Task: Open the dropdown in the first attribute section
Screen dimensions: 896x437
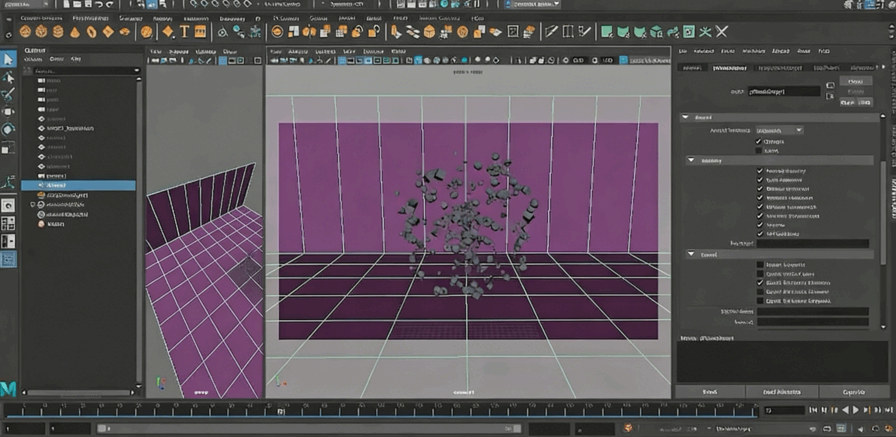Action: (778, 130)
